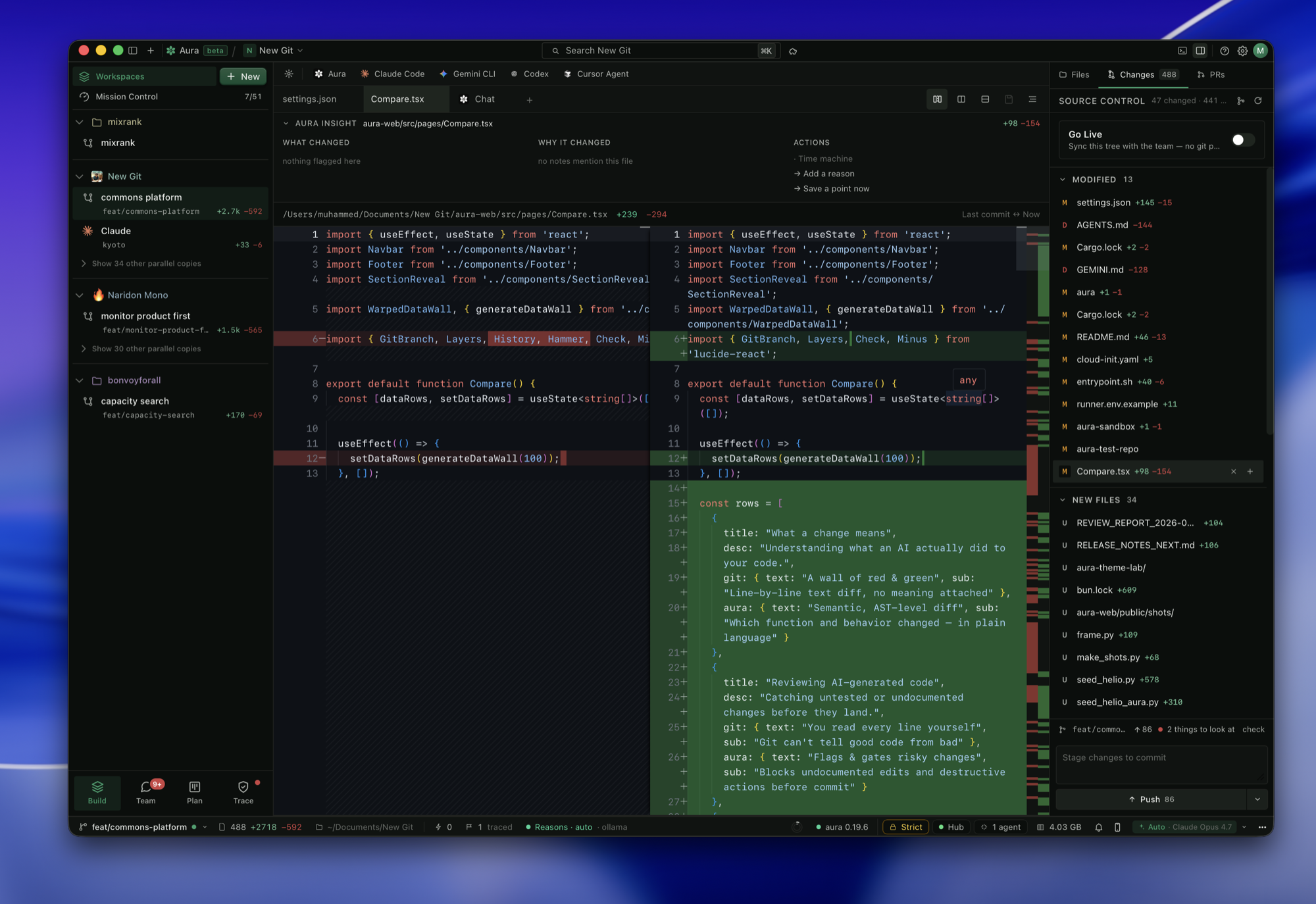The width and height of the screenshot is (1316, 904).
Task: Toggle the Go Live switch
Action: pos(1242,139)
